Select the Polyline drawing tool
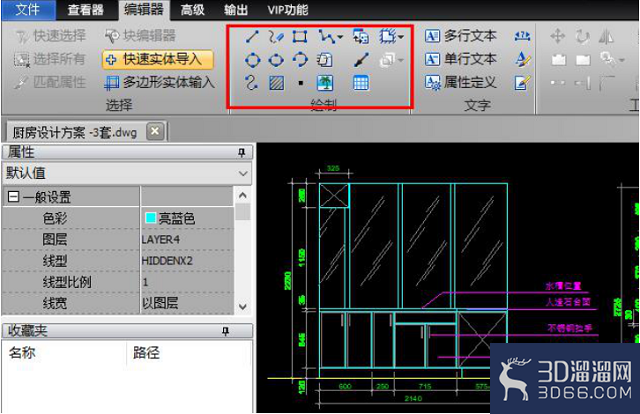The height and width of the screenshot is (414, 640). pos(327,37)
